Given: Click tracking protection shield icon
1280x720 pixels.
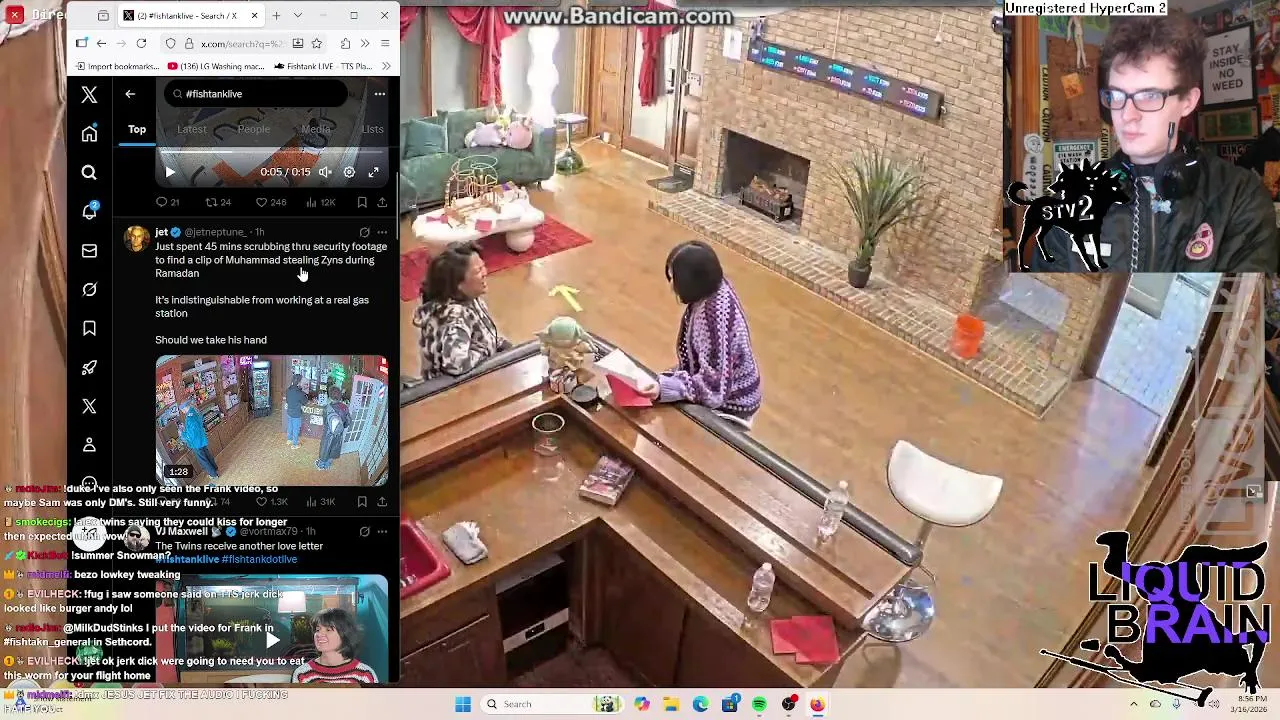Looking at the screenshot, I should (x=171, y=43).
